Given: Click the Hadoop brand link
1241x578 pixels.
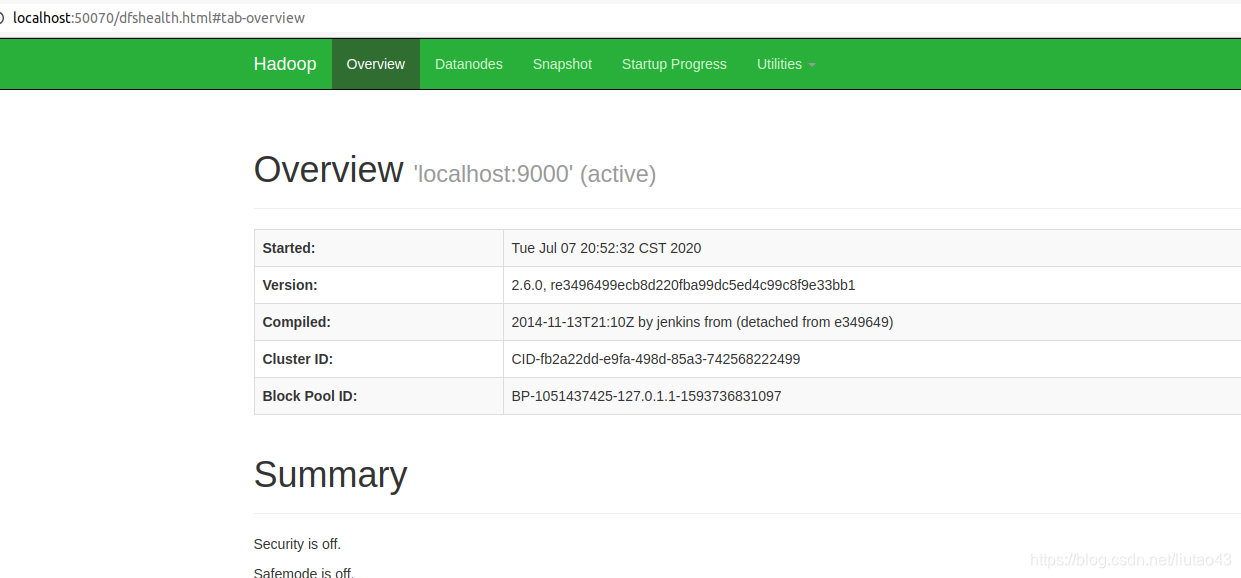Looking at the screenshot, I should (285, 64).
